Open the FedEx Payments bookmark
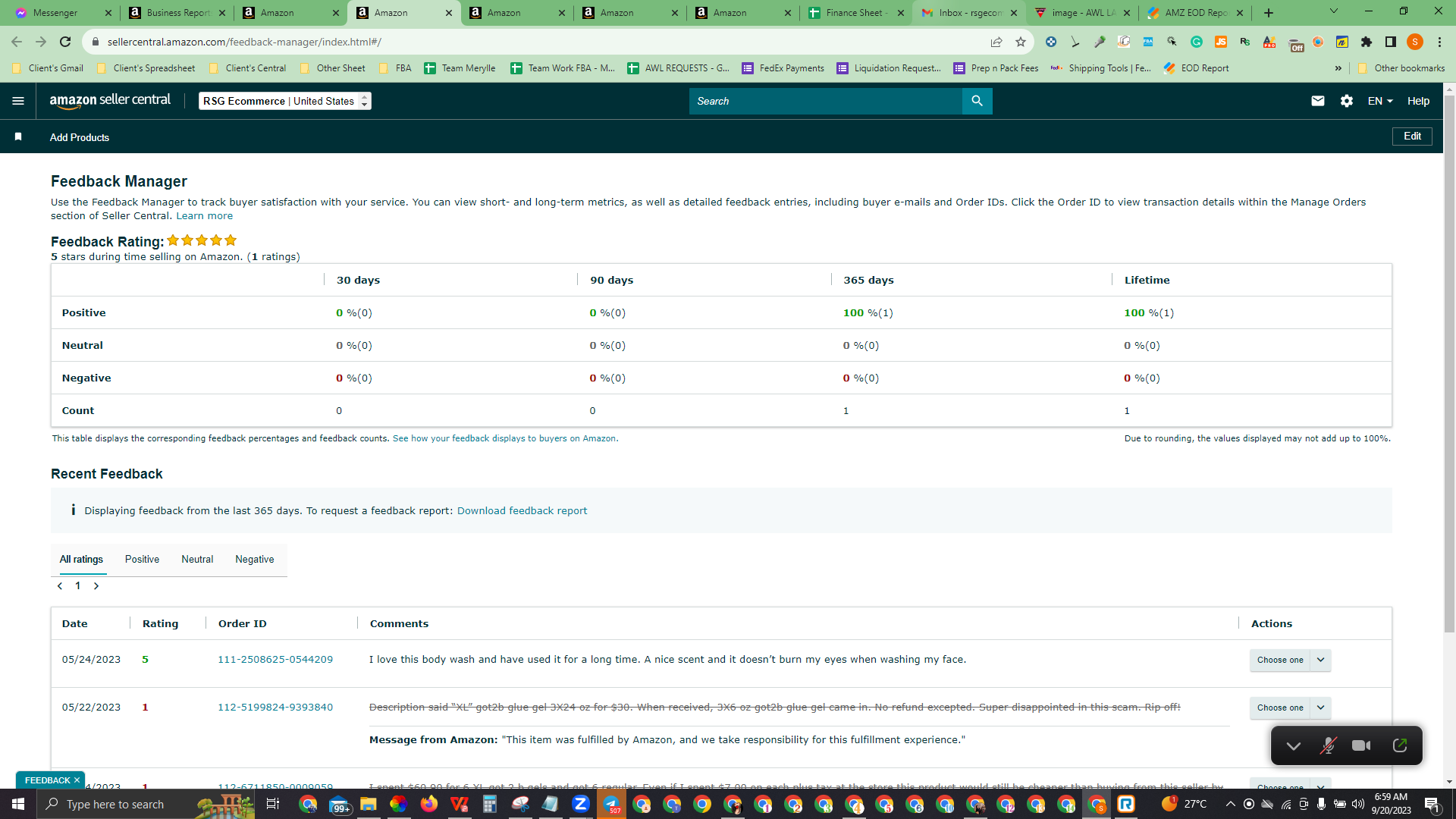This screenshot has height=819, width=1456. pyautogui.click(x=783, y=68)
